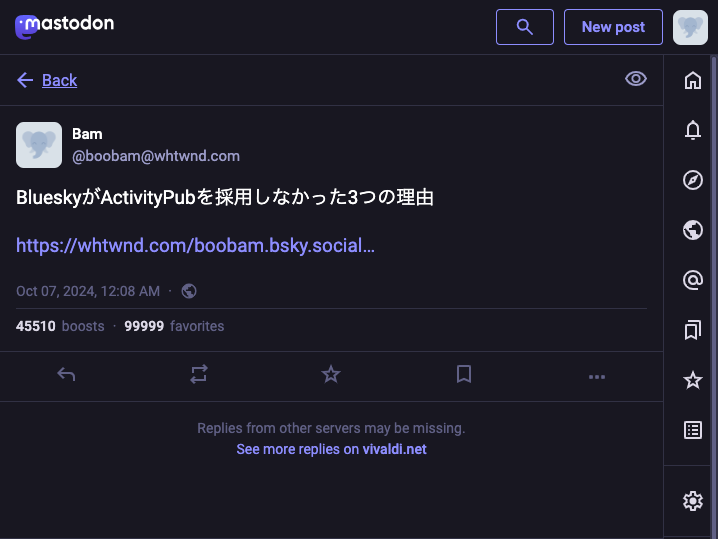718x539 pixels.
Task: Open Explore compass icon
Action: tap(692, 180)
